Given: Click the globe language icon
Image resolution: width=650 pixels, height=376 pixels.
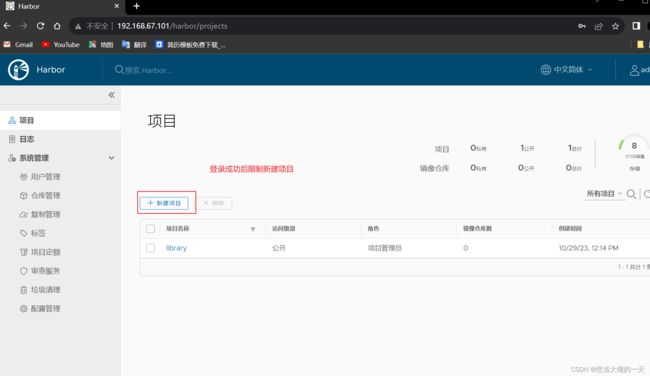Looking at the screenshot, I should tap(546, 70).
